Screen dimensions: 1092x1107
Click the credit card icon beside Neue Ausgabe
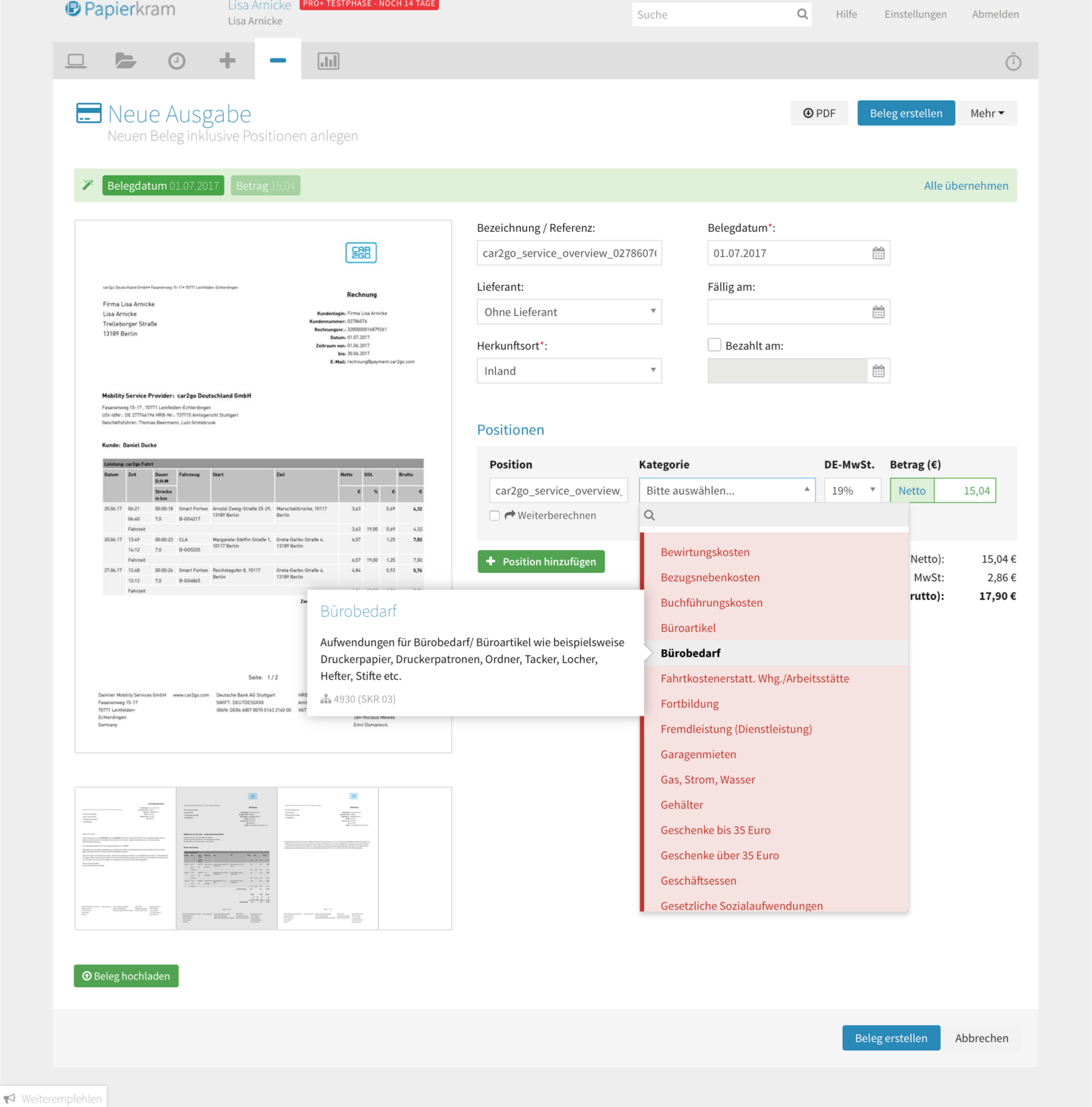click(x=89, y=113)
